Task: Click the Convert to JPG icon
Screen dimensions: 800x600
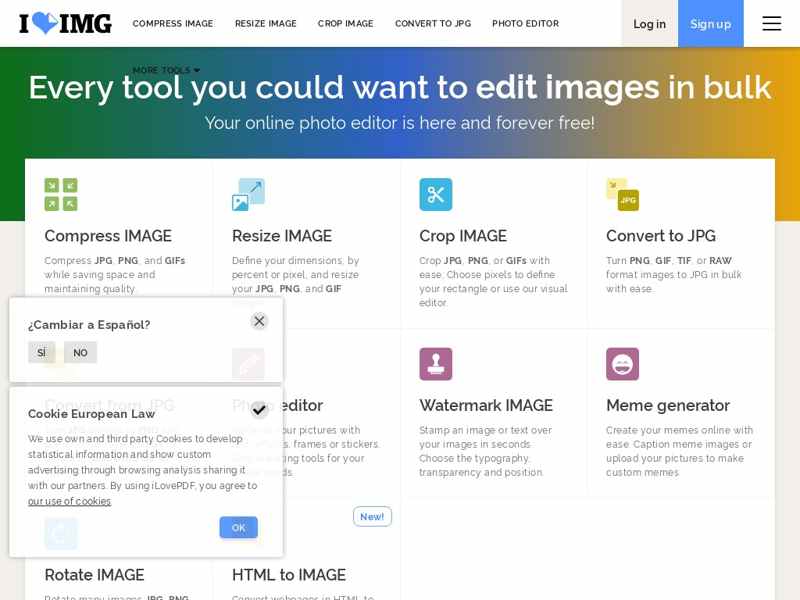Action: pos(622,194)
